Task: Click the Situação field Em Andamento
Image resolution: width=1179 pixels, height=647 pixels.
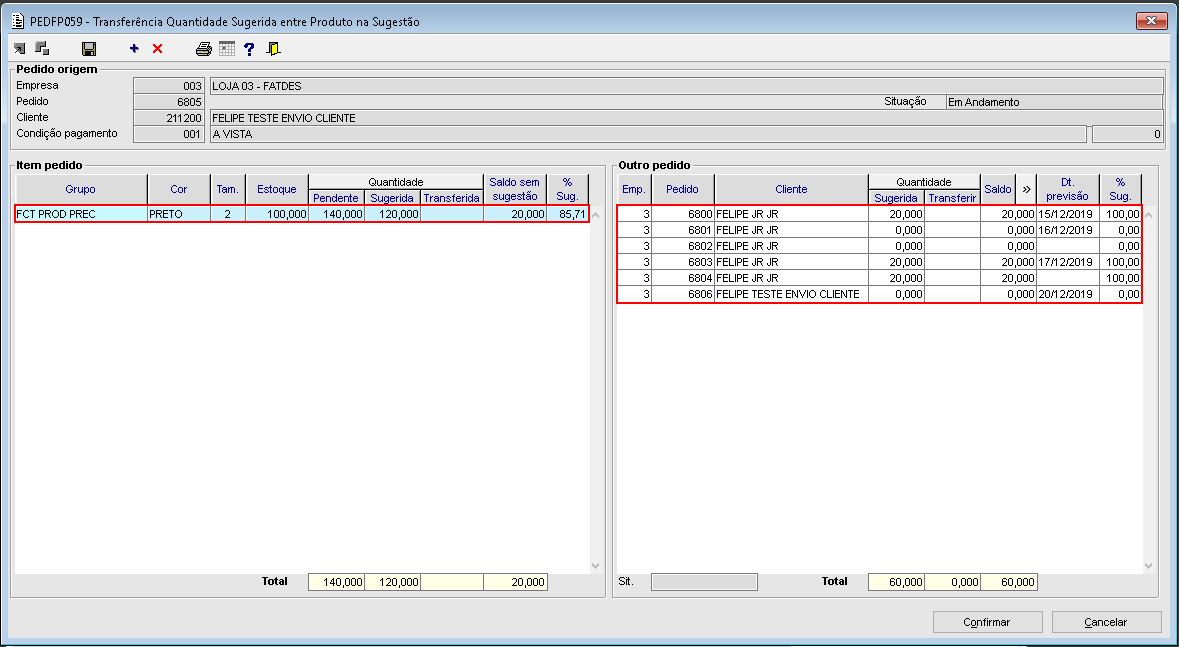Action: pos(1054,102)
